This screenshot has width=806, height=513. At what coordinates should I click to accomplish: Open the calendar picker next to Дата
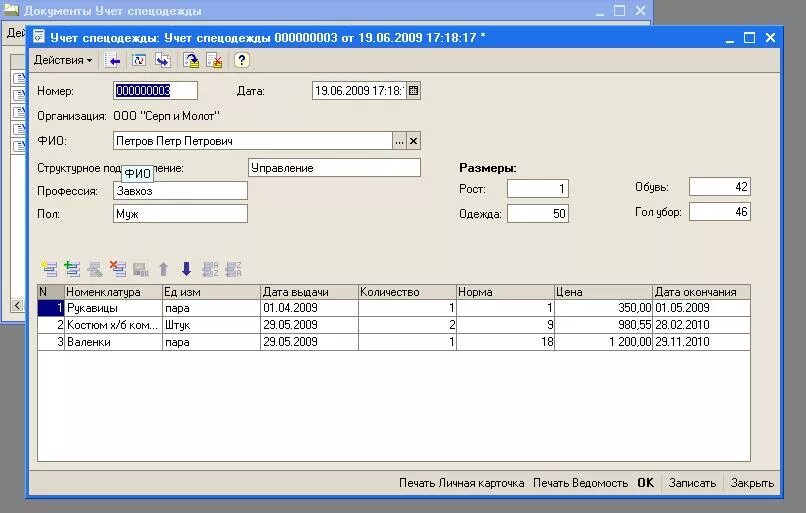click(413, 91)
